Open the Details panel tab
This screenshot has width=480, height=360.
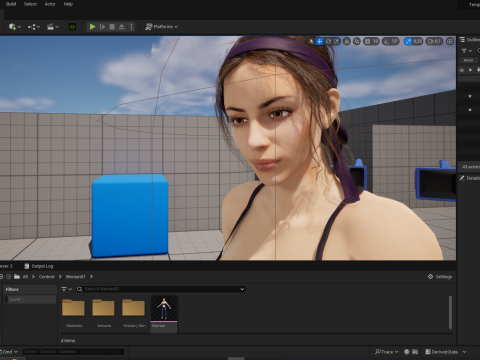tap(470, 178)
